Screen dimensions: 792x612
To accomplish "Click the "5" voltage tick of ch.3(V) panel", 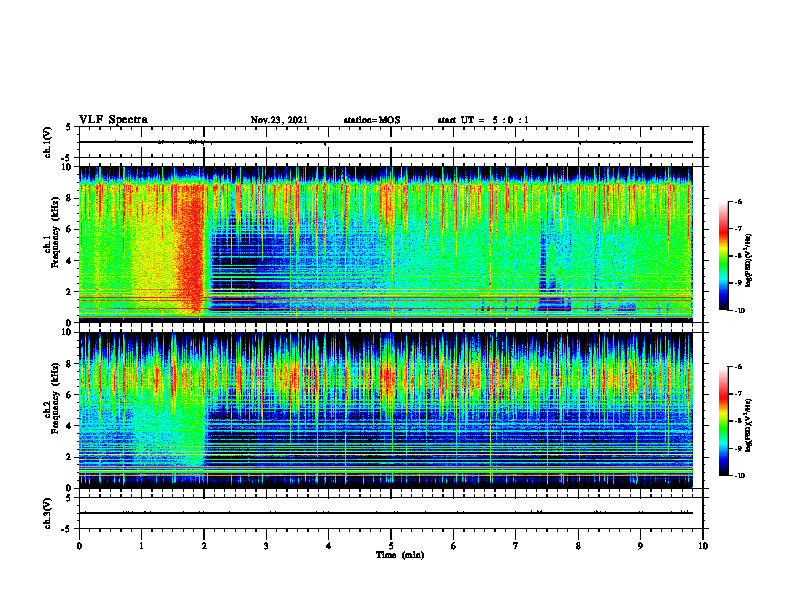I will (x=68, y=498).
